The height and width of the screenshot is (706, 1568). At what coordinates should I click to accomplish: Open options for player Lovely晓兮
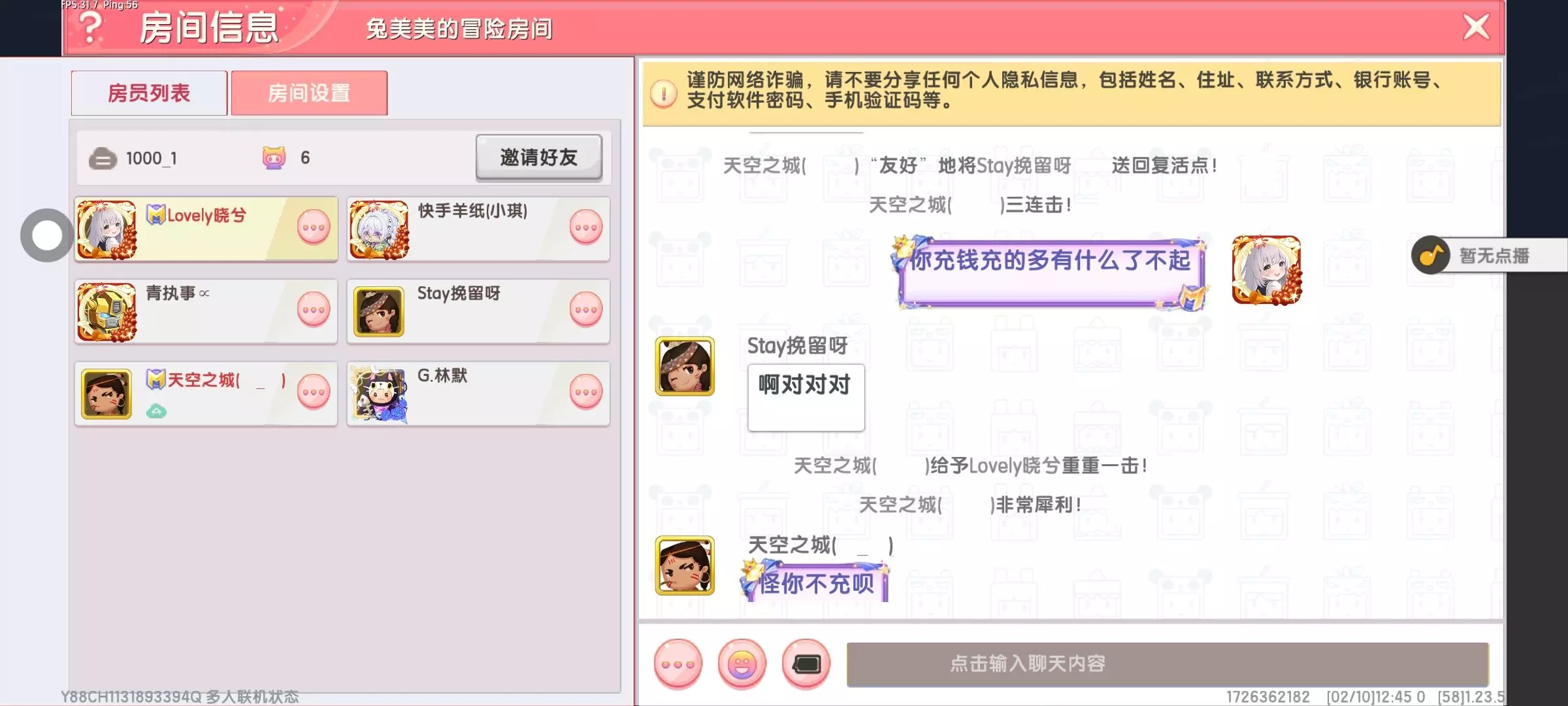(314, 227)
